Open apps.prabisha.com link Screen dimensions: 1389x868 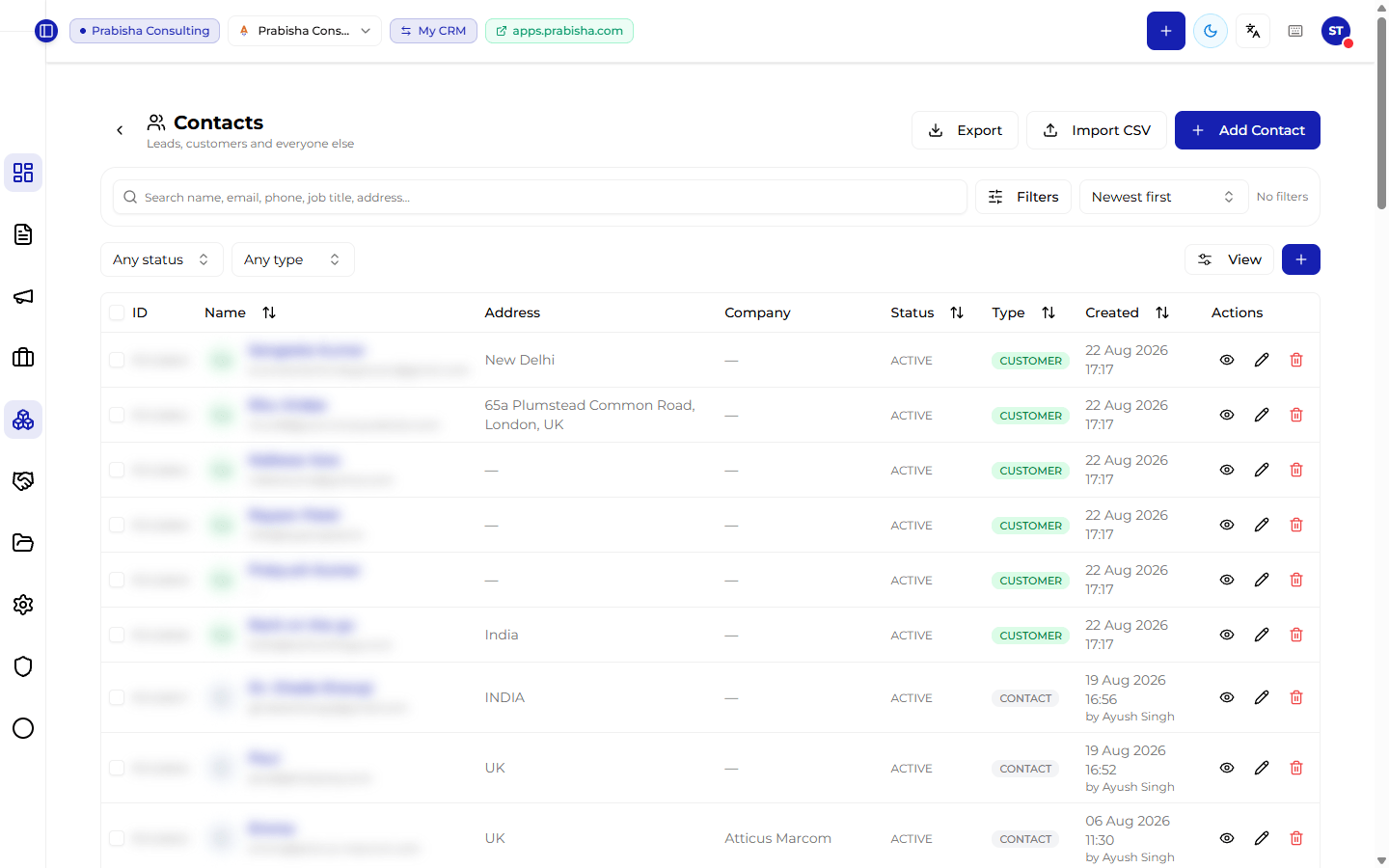click(x=559, y=31)
